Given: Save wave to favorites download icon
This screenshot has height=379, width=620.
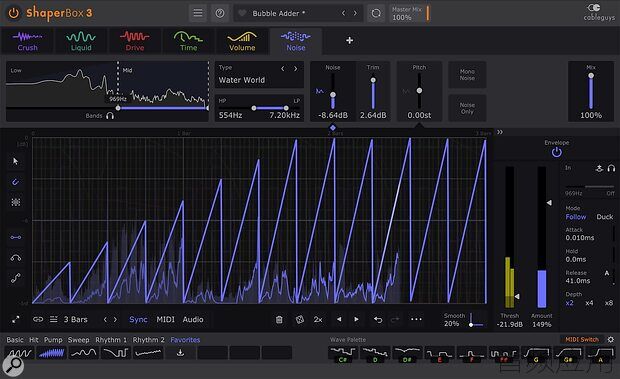Looking at the screenshot, I should point(180,353).
